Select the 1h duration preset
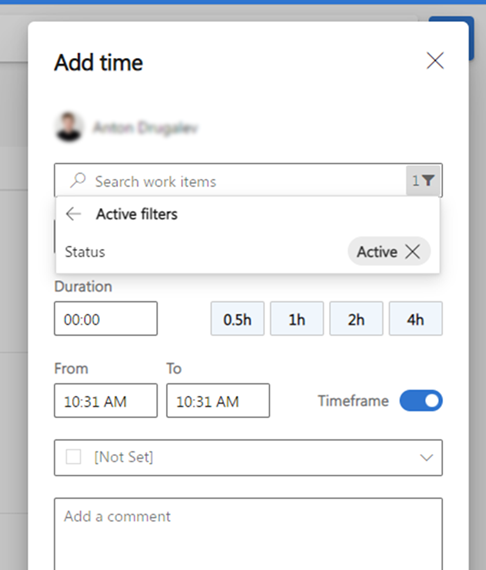Screen dimensions: 486x570 pyautogui.click(x=297, y=318)
